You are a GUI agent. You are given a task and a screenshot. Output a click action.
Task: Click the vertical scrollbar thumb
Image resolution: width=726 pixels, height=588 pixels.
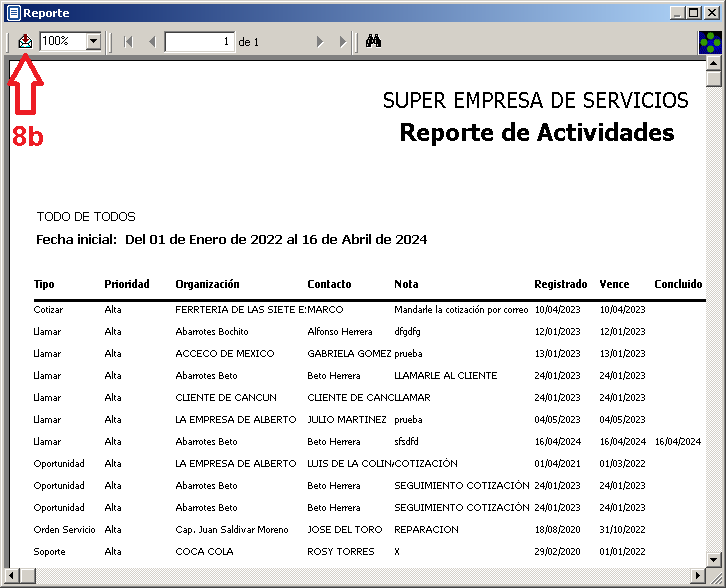point(713,78)
